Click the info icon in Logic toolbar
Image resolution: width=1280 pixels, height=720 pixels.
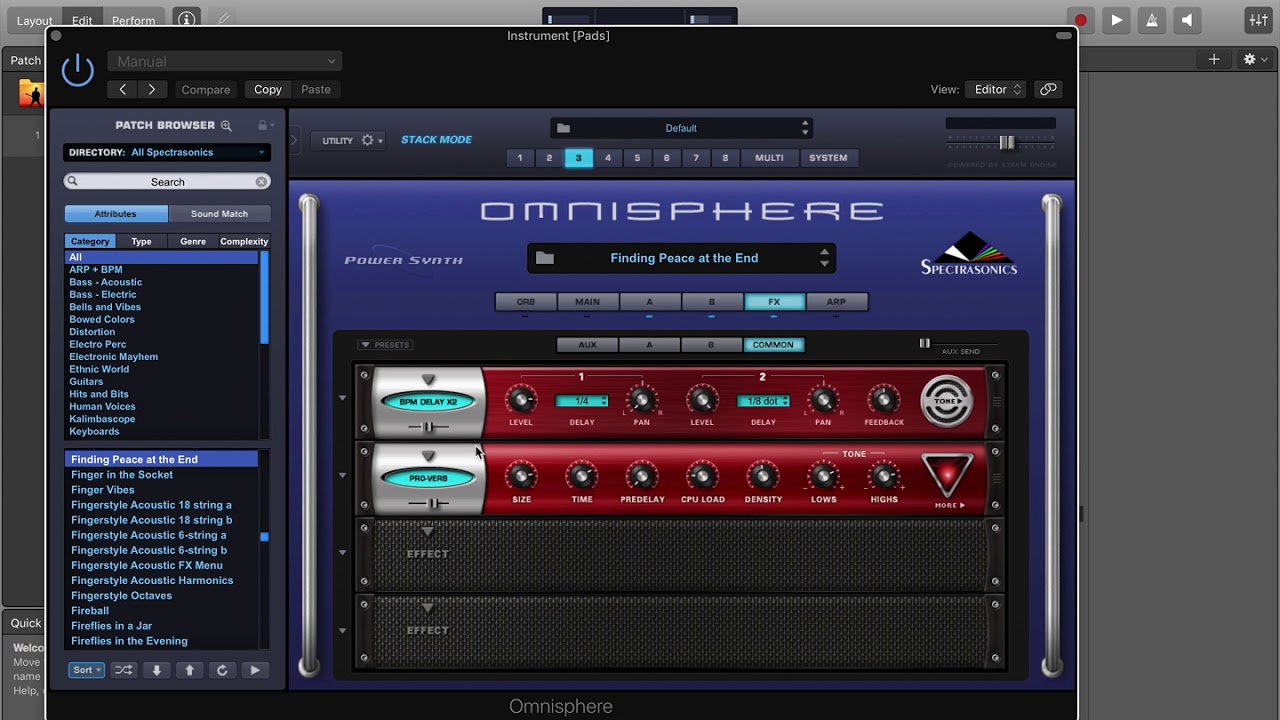185,20
